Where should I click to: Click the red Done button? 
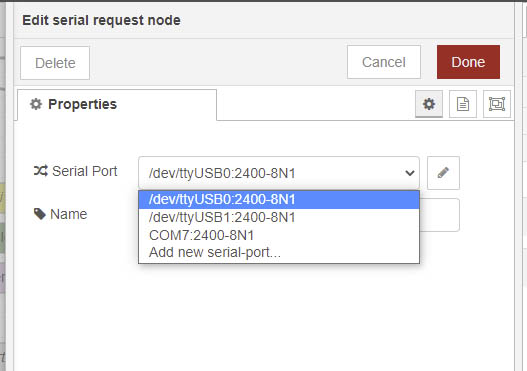pos(468,62)
